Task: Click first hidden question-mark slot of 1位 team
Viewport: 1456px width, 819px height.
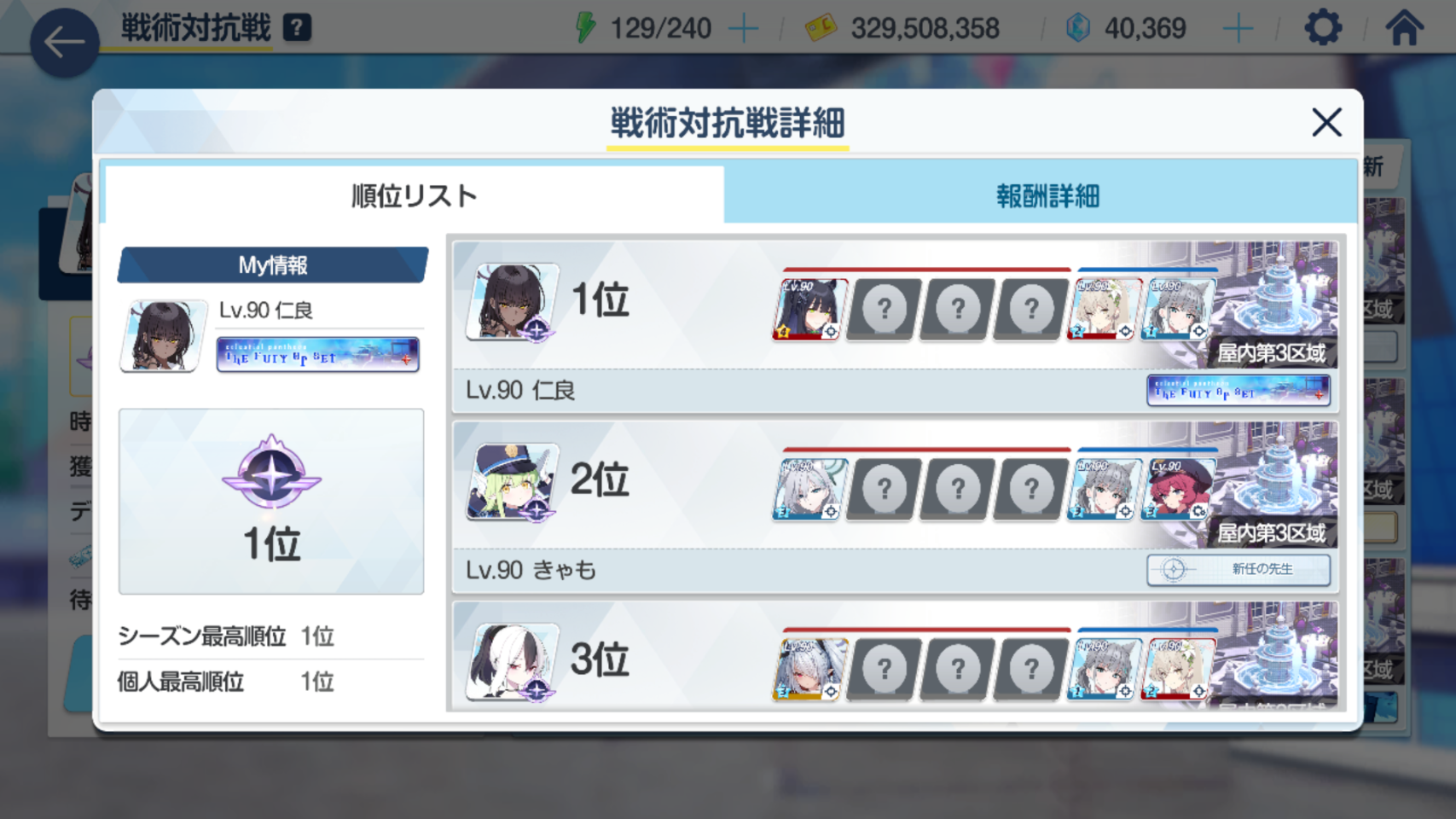Action: coord(884,309)
